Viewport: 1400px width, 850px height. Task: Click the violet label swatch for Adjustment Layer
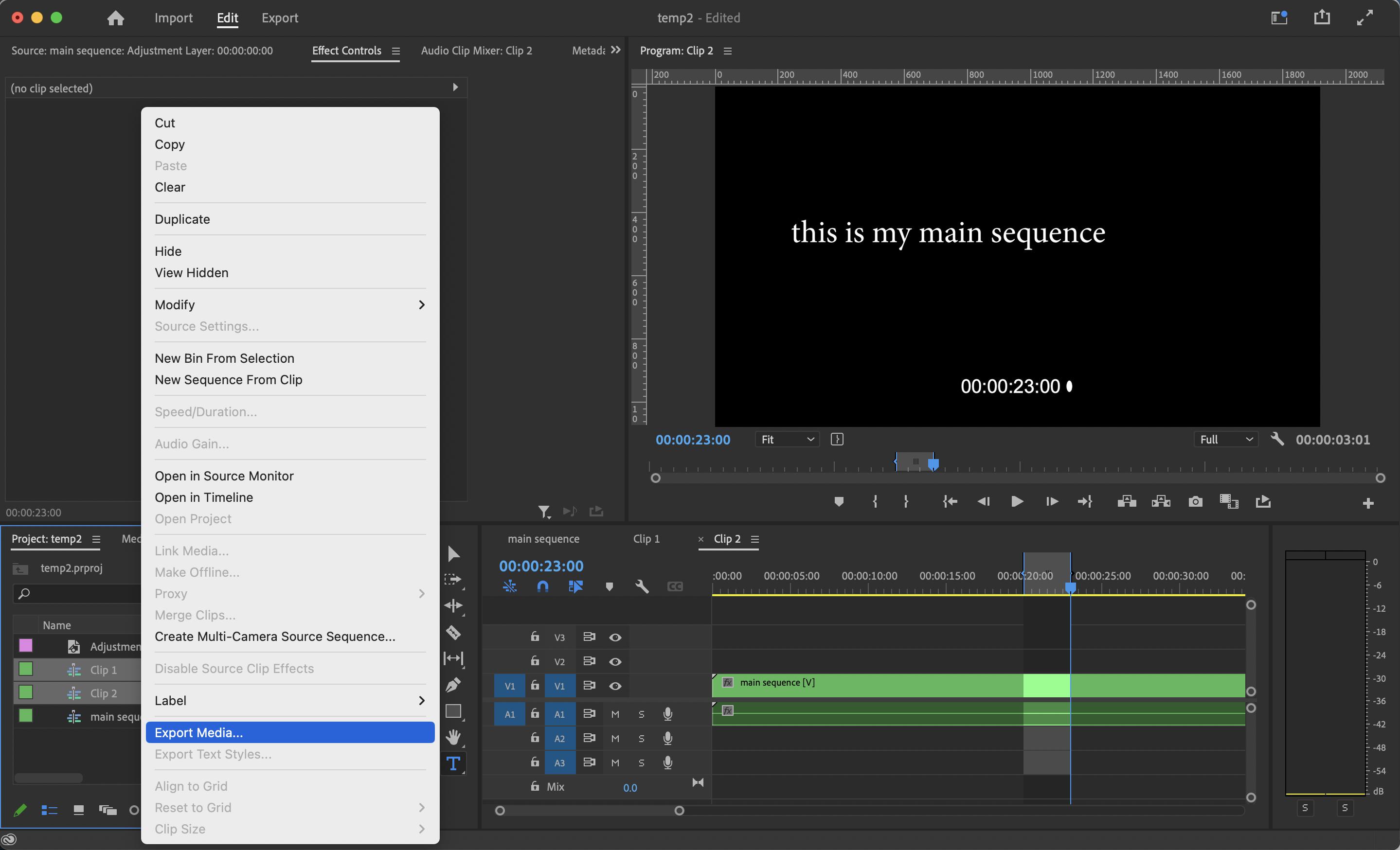(x=26, y=646)
